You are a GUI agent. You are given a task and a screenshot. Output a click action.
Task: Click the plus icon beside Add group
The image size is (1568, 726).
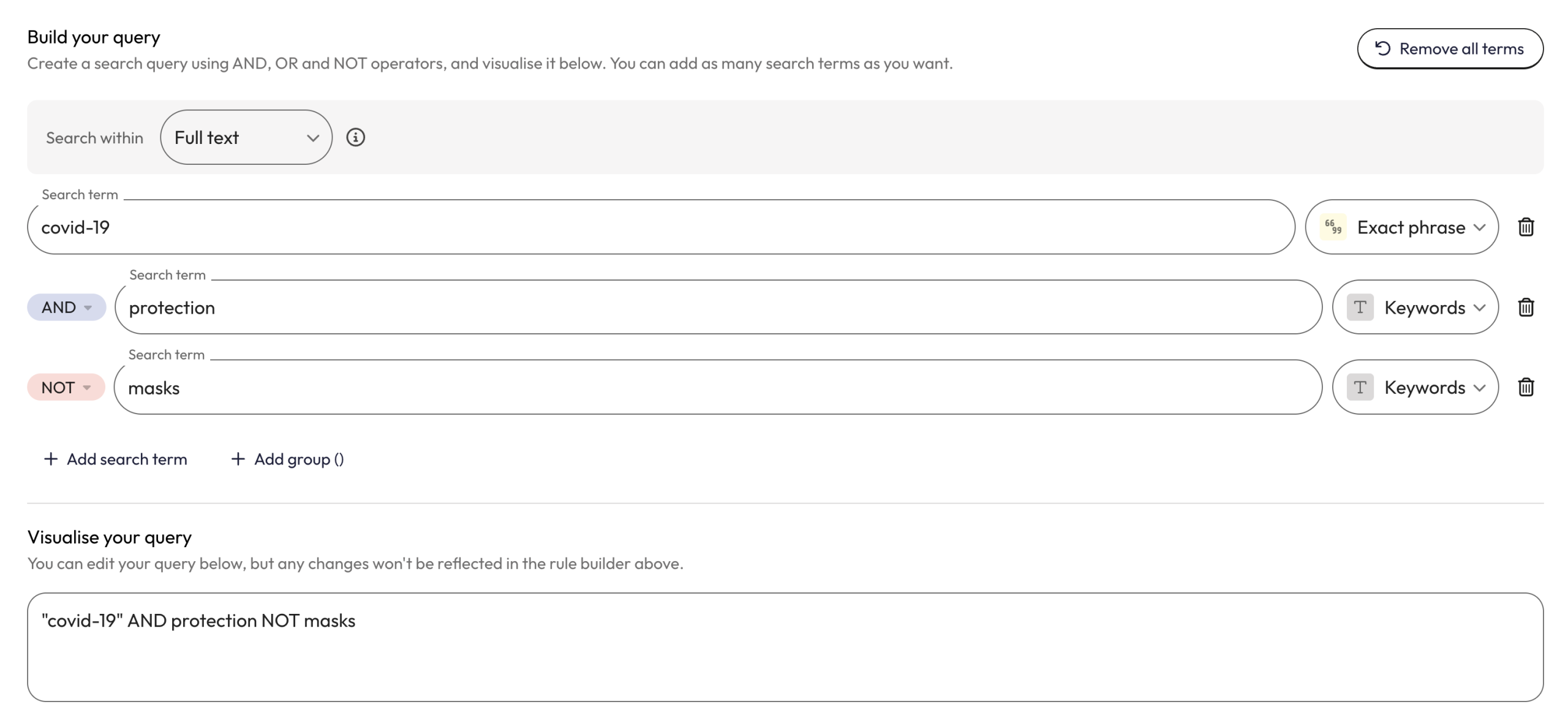click(x=238, y=459)
